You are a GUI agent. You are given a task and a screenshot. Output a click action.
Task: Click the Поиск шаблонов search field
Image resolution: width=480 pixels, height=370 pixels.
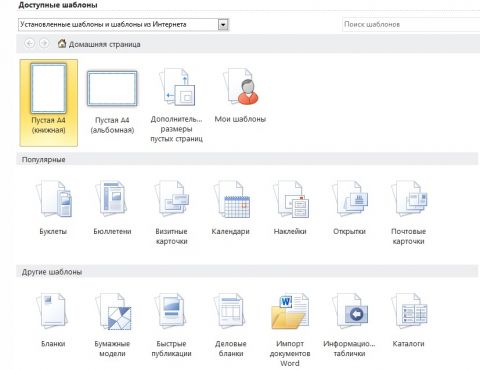click(411, 24)
